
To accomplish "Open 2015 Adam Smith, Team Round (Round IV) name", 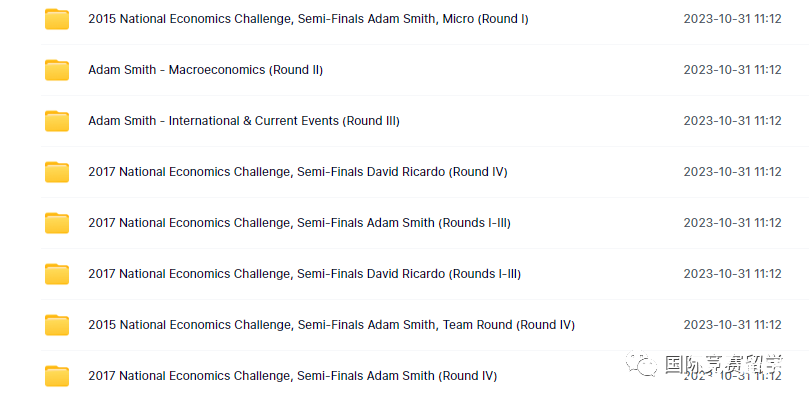I will 331,325.
